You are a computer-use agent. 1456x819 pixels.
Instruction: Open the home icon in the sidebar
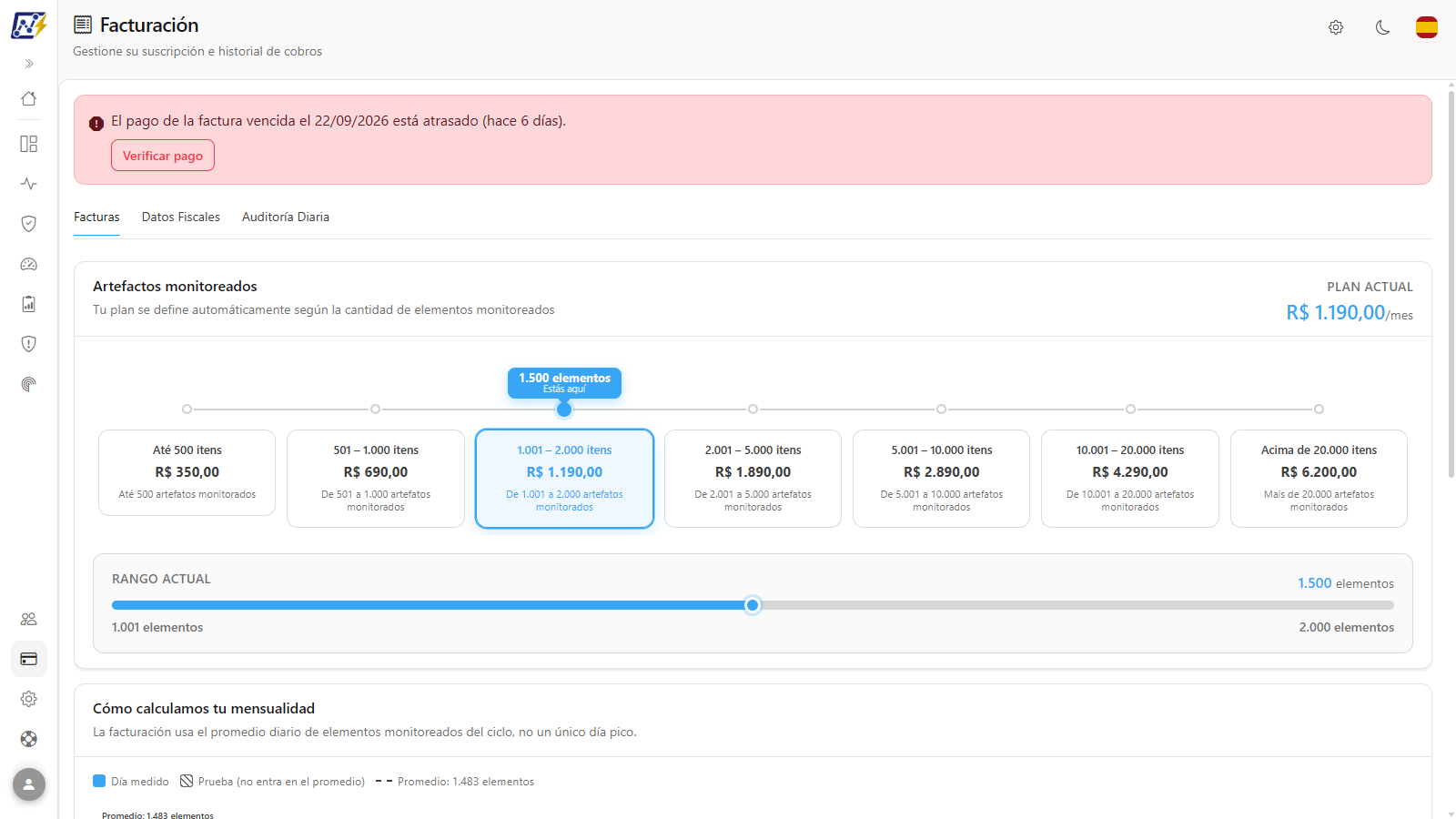click(29, 98)
